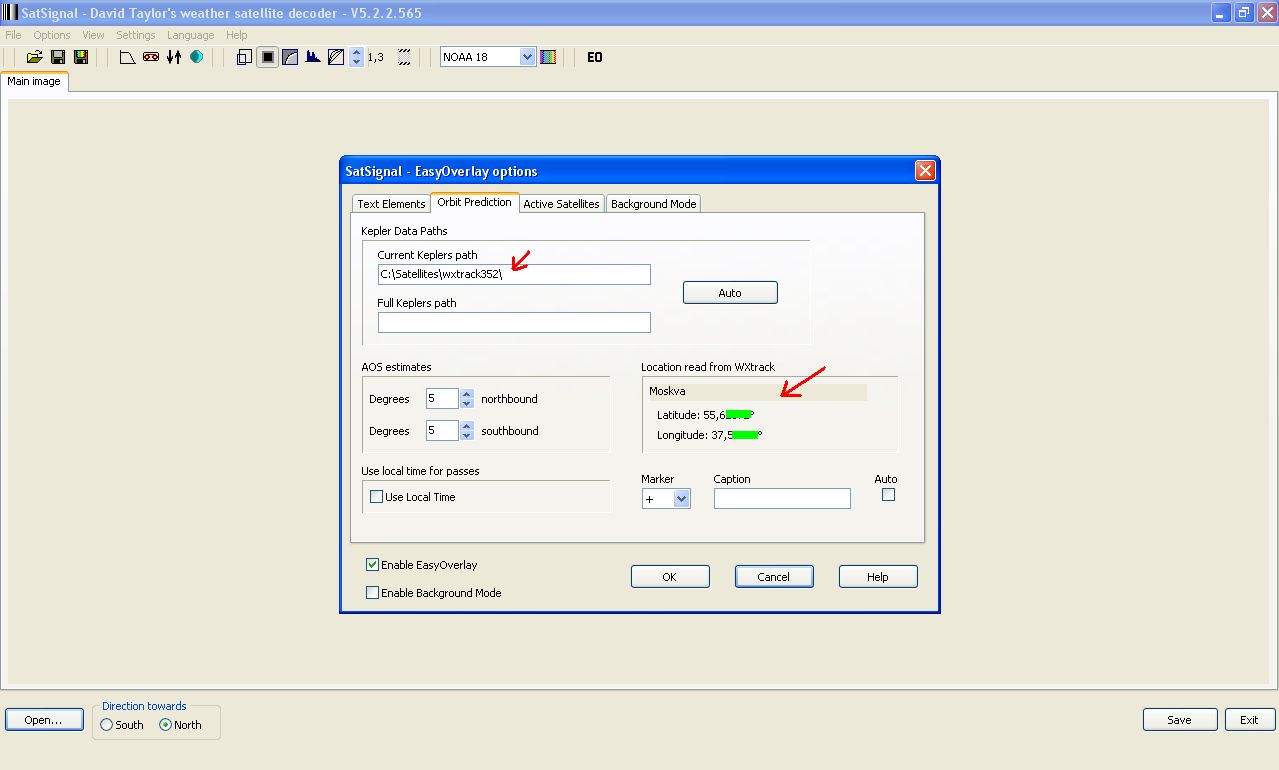The height and width of the screenshot is (770, 1279).
Task: Click the Caption text field
Action: point(782,498)
